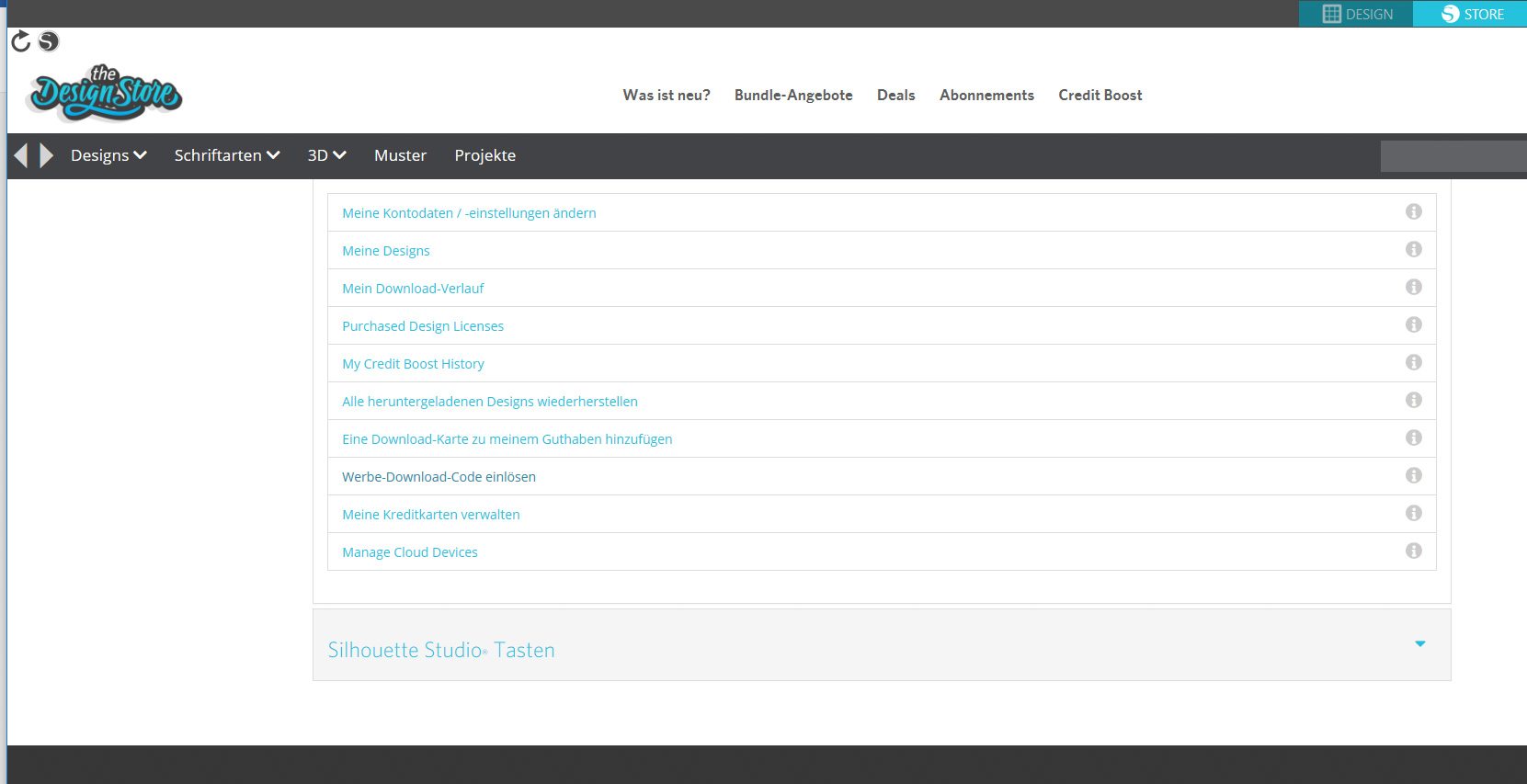Image resolution: width=1527 pixels, height=784 pixels.
Task: Click the Design Store logo
Action: coord(105,94)
